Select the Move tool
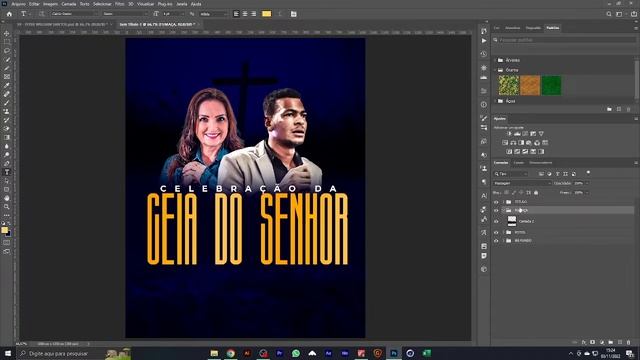The height and width of the screenshot is (360, 640). (7, 33)
